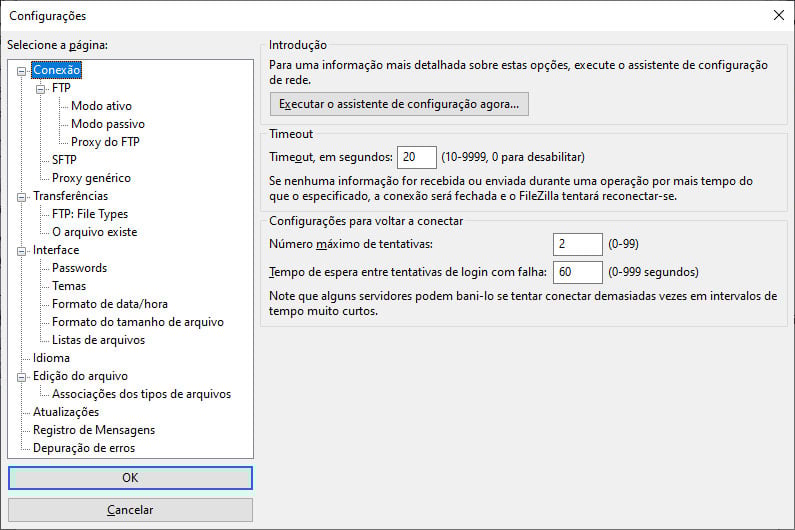This screenshot has height=530, width=795.
Task: Open Depuração de erros page
Action: tap(84, 448)
